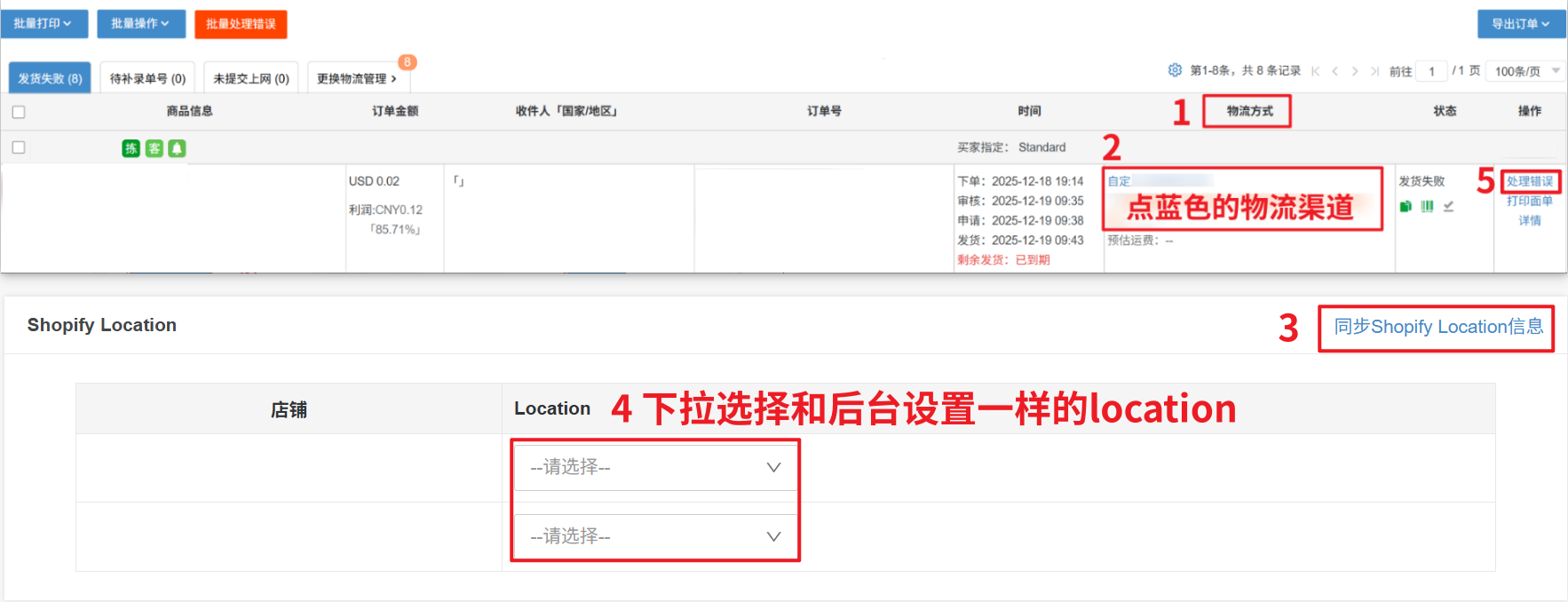Screen dimensions: 1568x602
Task: Click the 买家指定: Standard text
Action: (1011, 147)
